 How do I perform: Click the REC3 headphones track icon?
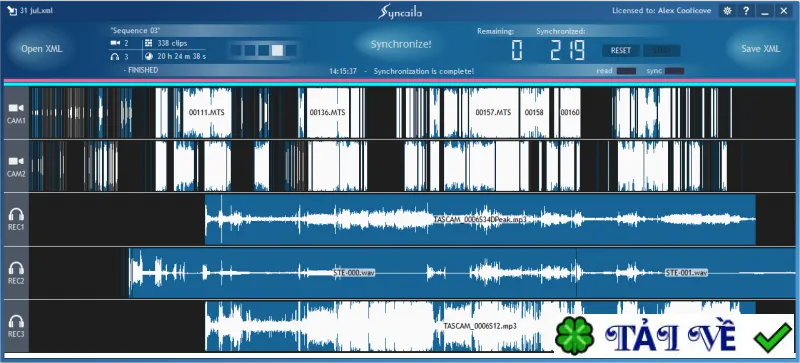point(16,321)
